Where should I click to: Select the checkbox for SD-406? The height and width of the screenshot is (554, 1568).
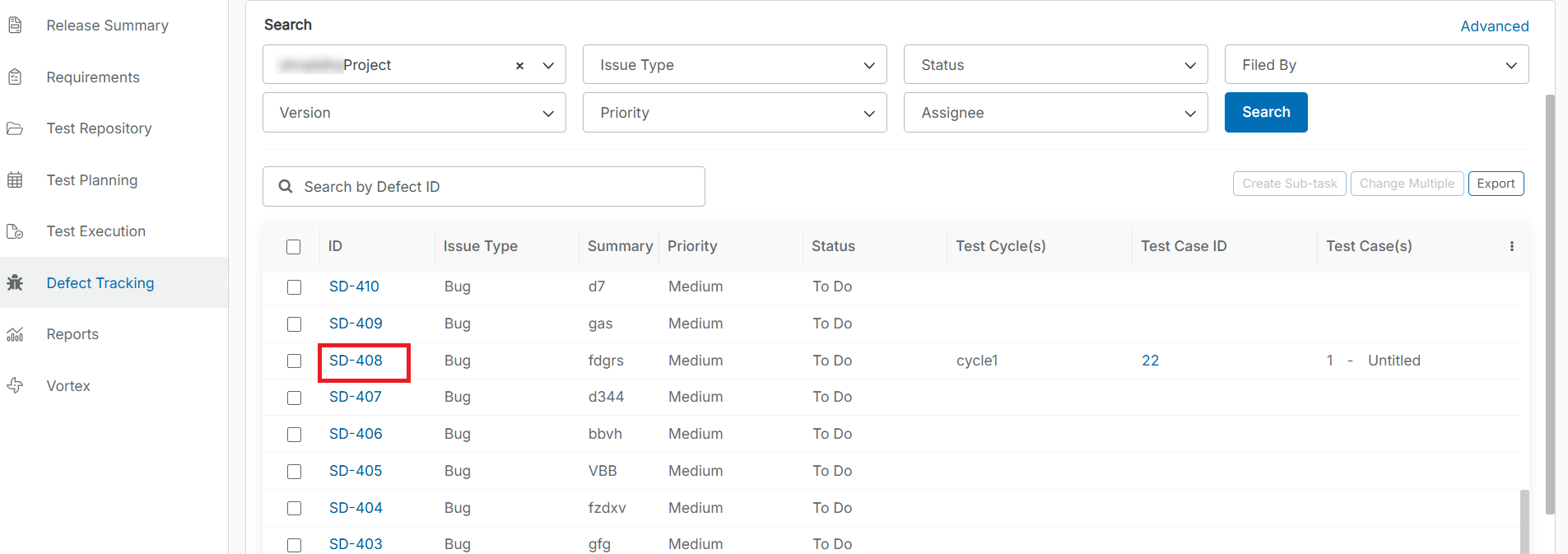point(294,435)
